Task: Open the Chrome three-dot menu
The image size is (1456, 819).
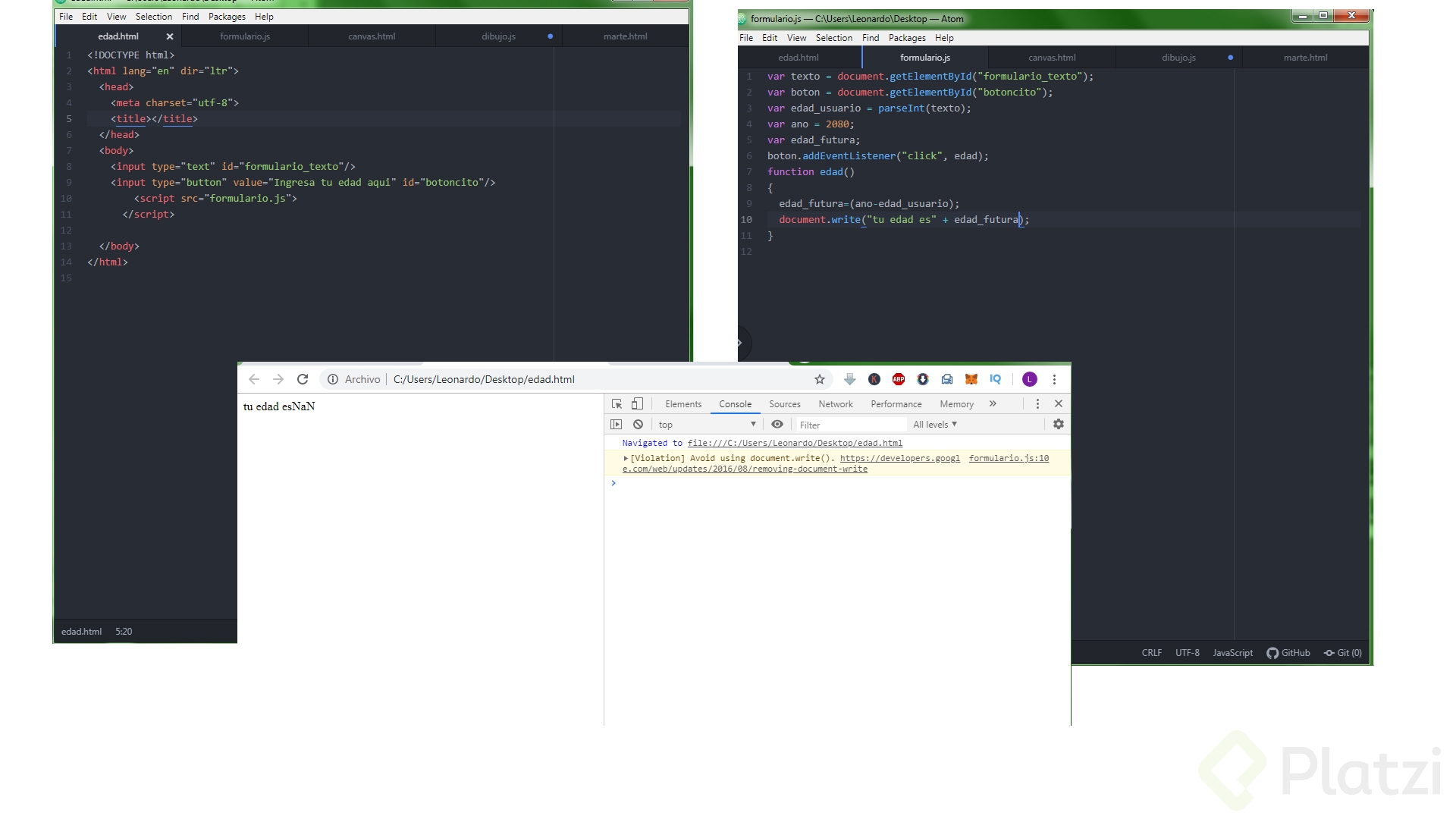Action: 1054,379
